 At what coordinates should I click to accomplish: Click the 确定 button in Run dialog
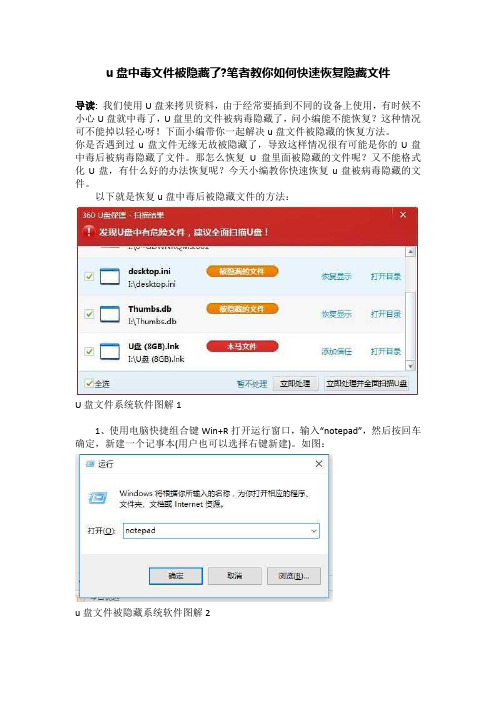175,576
